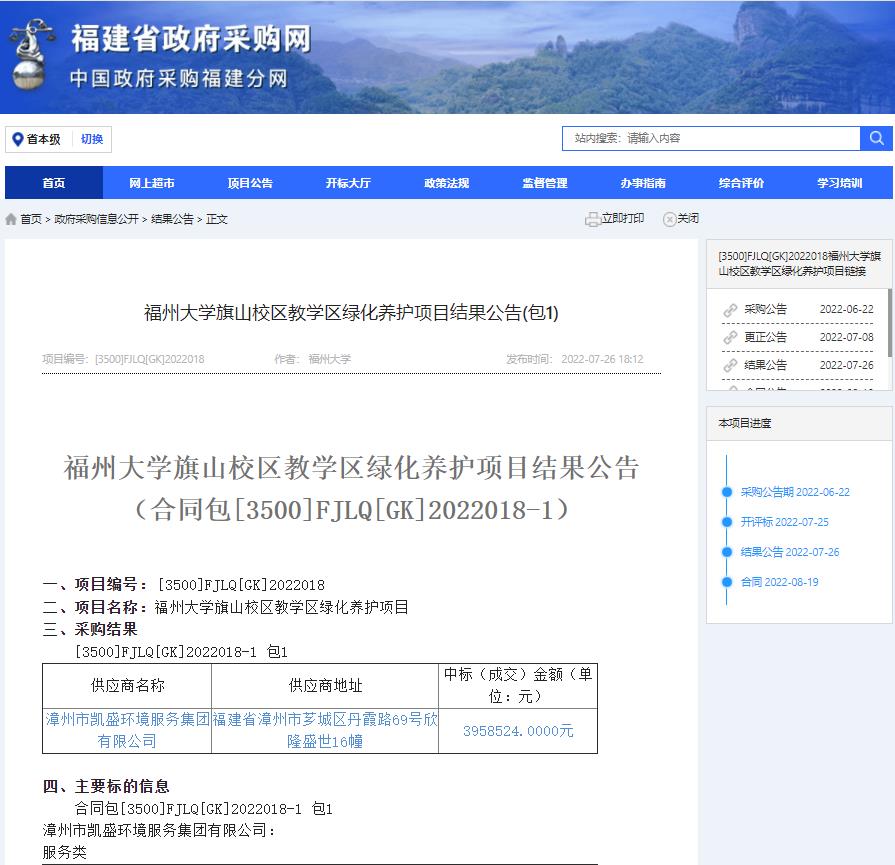Open the 开标大厅 navigation tab

point(348,183)
